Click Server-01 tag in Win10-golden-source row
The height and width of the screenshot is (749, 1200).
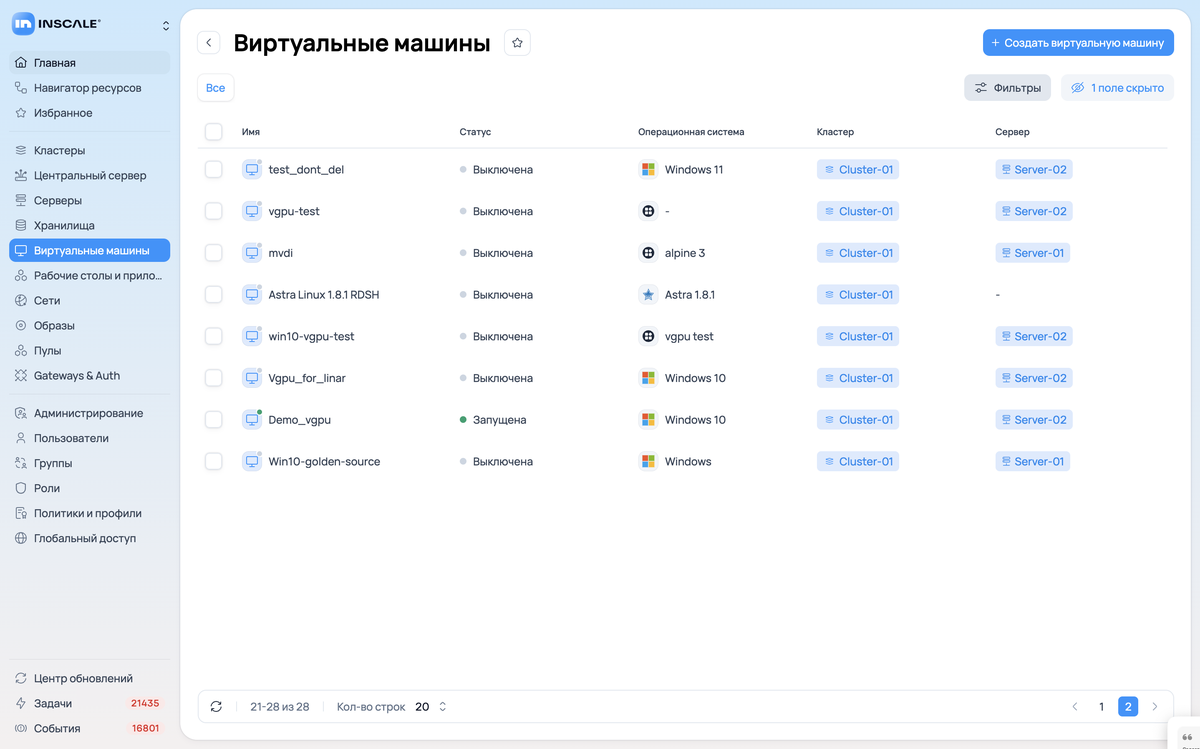click(1032, 462)
